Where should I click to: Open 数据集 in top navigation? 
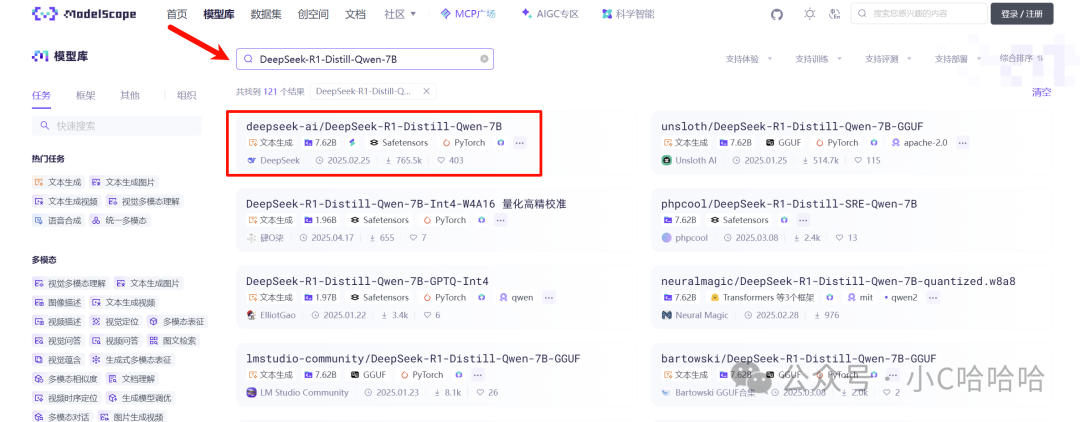click(266, 14)
